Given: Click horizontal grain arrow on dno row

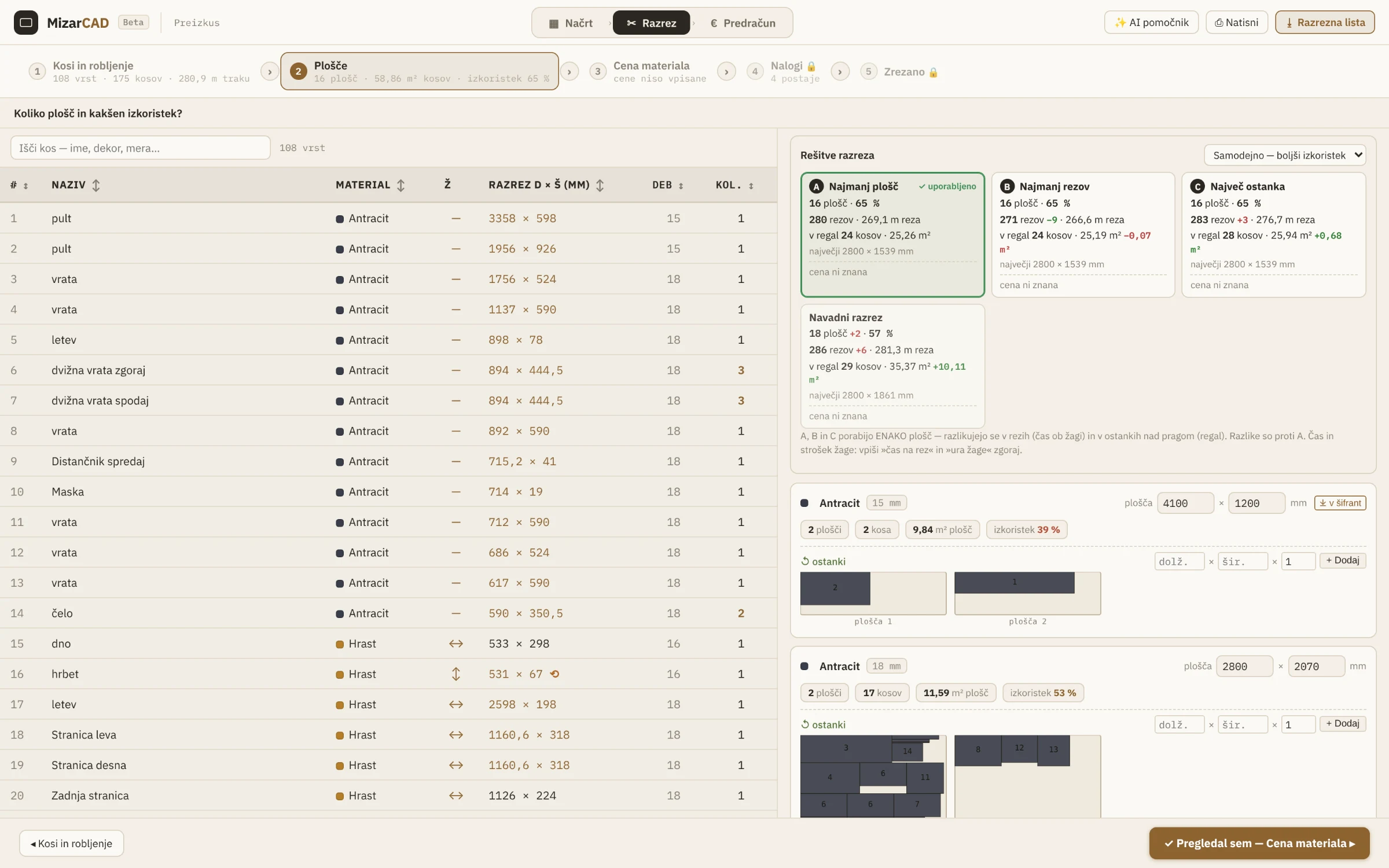Looking at the screenshot, I should pyautogui.click(x=456, y=643).
